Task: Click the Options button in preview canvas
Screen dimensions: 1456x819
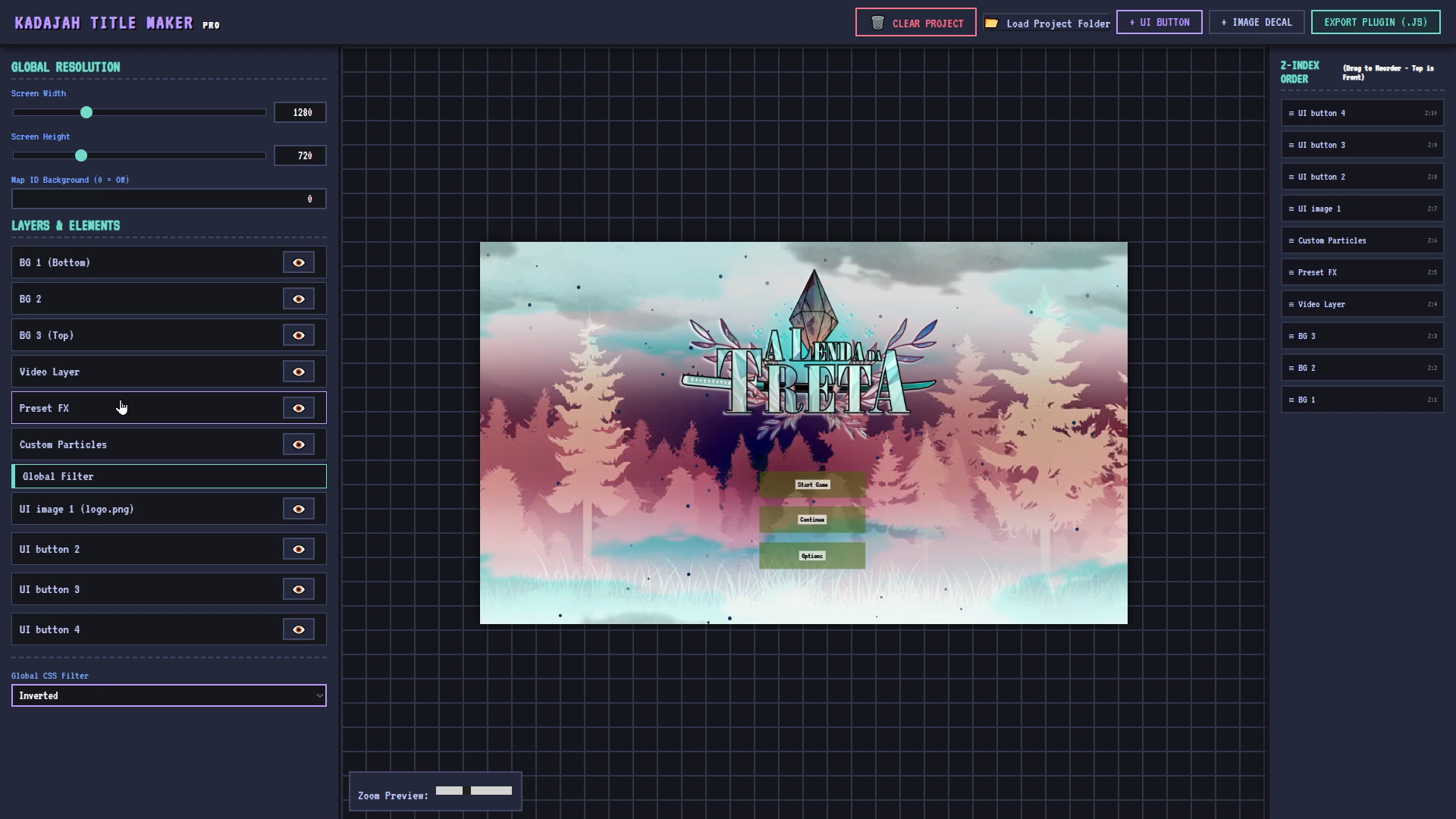Action: (x=812, y=556)
